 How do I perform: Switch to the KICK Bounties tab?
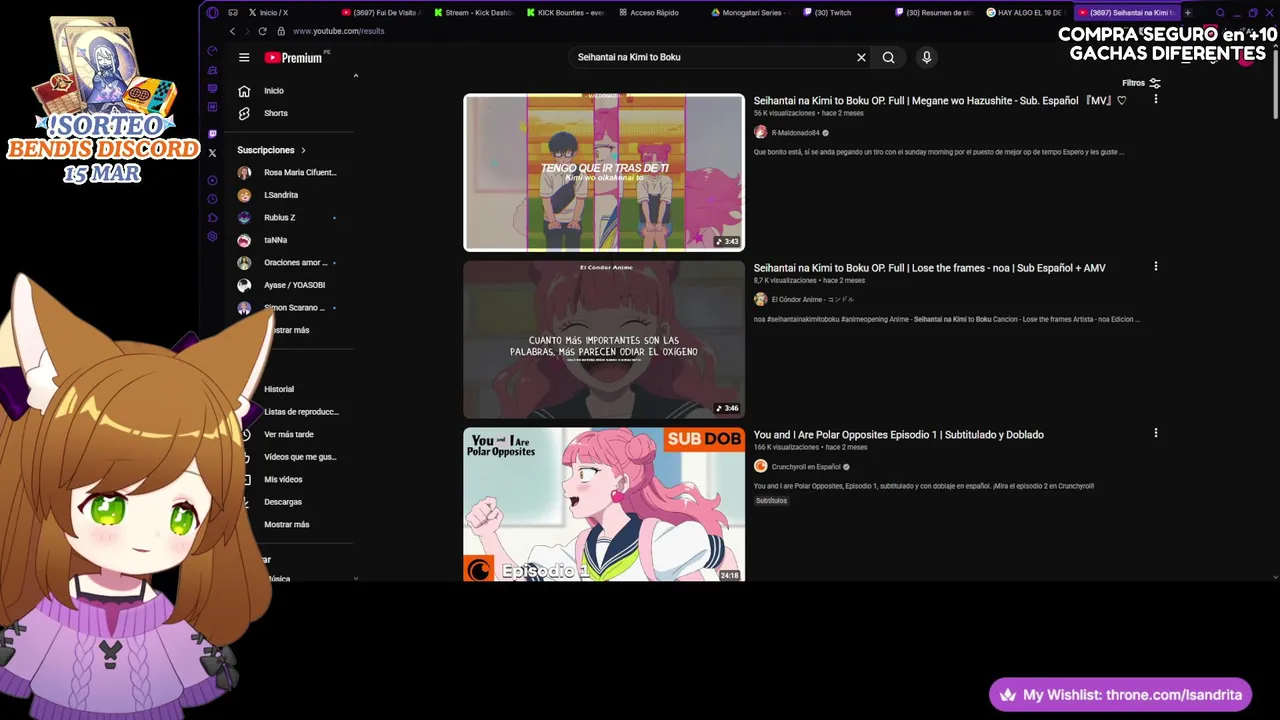pos(566,13)
